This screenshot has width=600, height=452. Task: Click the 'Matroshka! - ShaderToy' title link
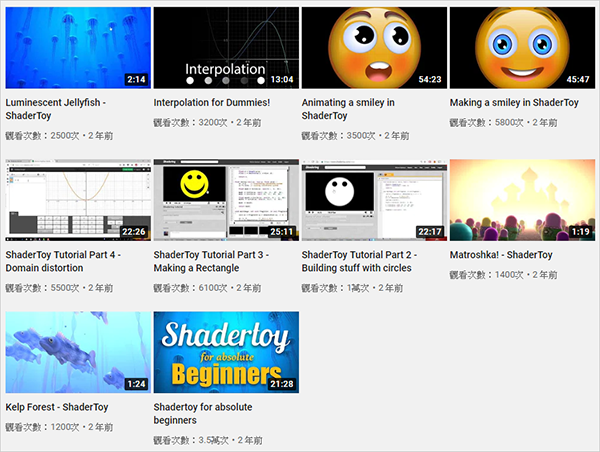click(501, 255)
